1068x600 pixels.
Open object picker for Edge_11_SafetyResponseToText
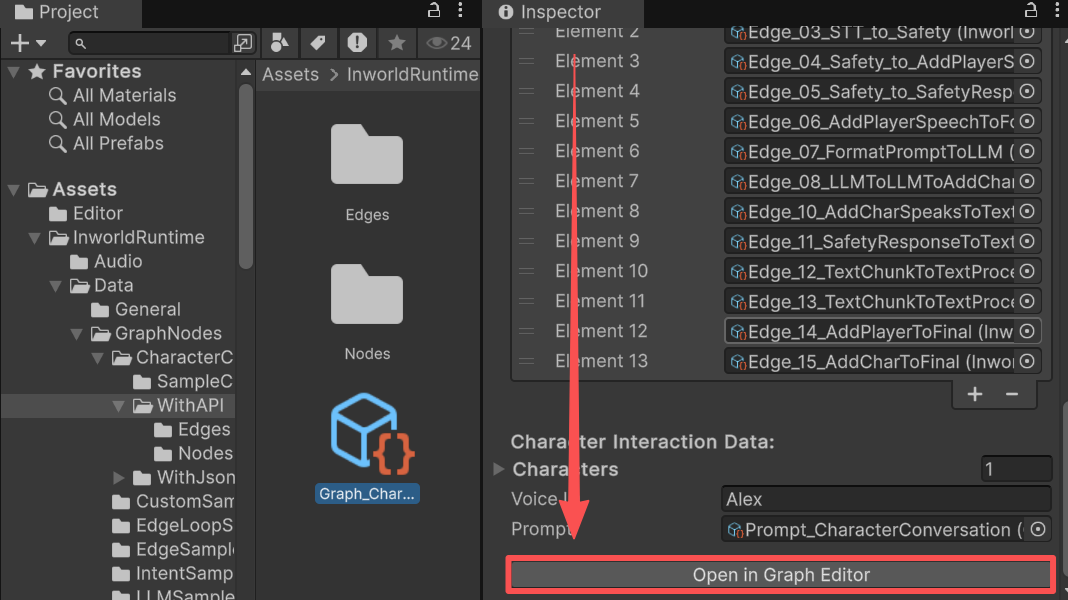tap(1027, 241)
